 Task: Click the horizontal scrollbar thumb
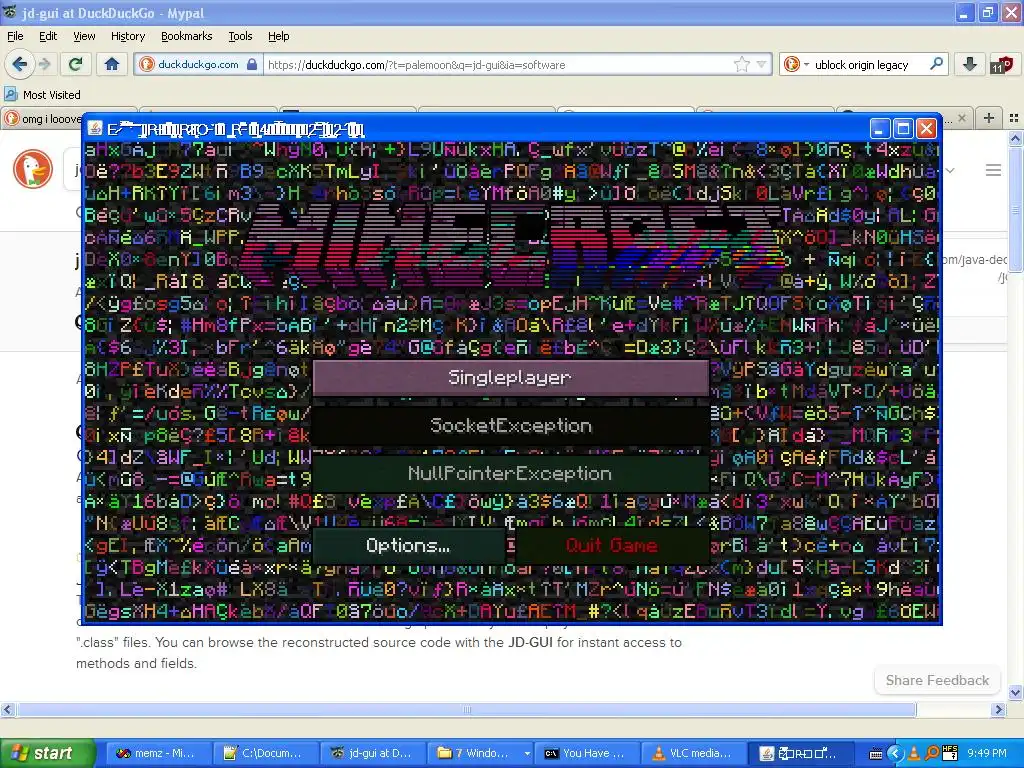[x=466, y=709]
